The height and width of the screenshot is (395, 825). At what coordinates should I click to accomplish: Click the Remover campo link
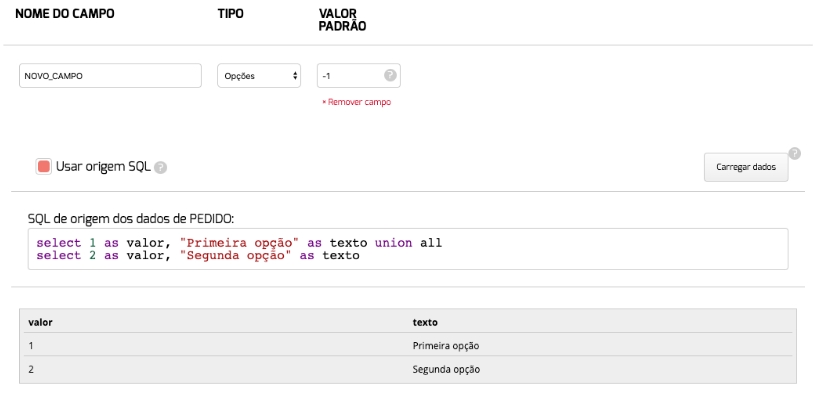coord(356,102)
